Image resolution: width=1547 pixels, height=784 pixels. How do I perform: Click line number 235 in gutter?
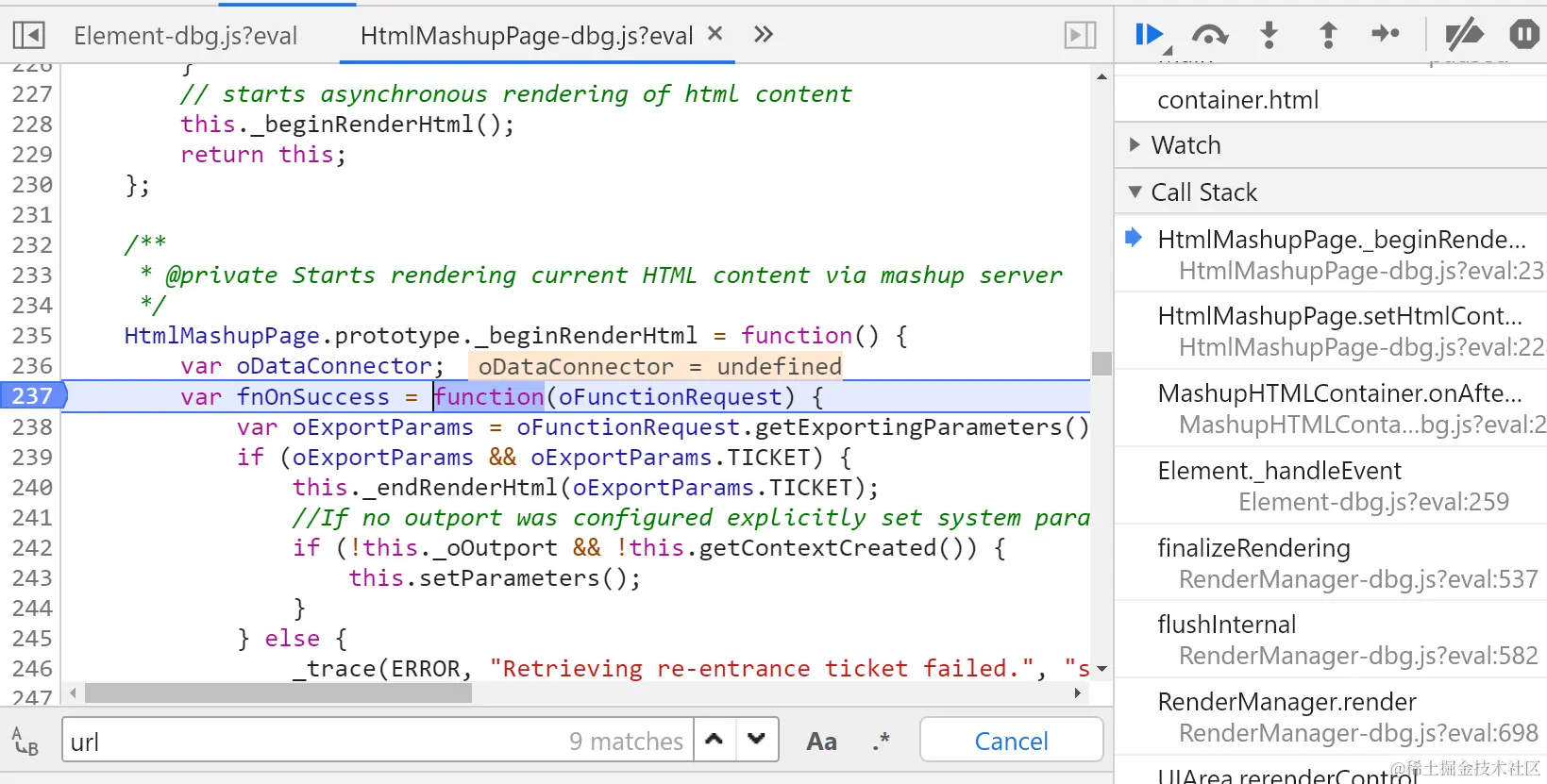[x=32, y=336]
